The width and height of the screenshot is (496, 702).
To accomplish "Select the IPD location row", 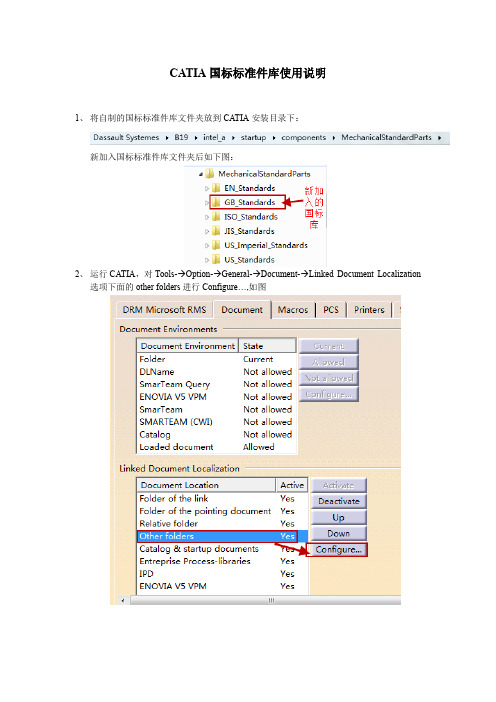I will tap(222, 574).
